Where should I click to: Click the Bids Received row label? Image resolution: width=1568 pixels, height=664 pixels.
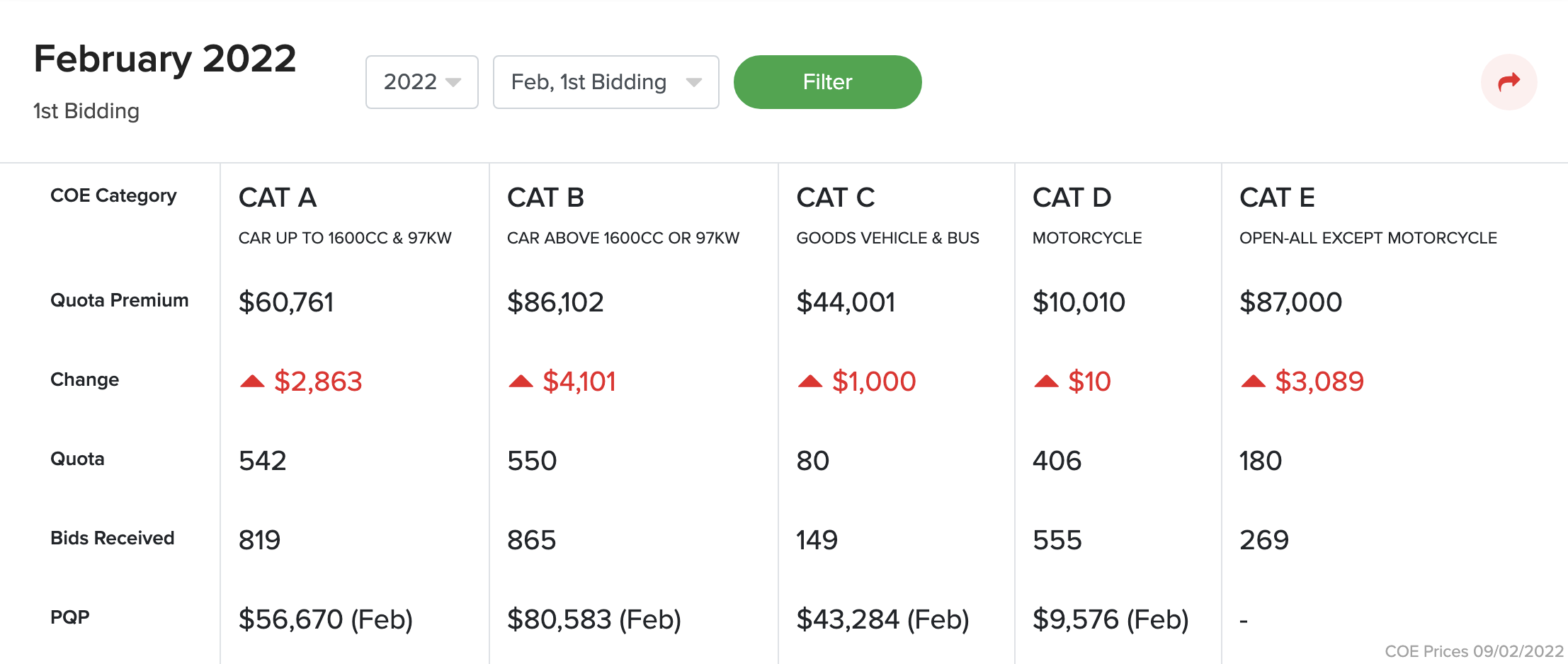[112, 538]
